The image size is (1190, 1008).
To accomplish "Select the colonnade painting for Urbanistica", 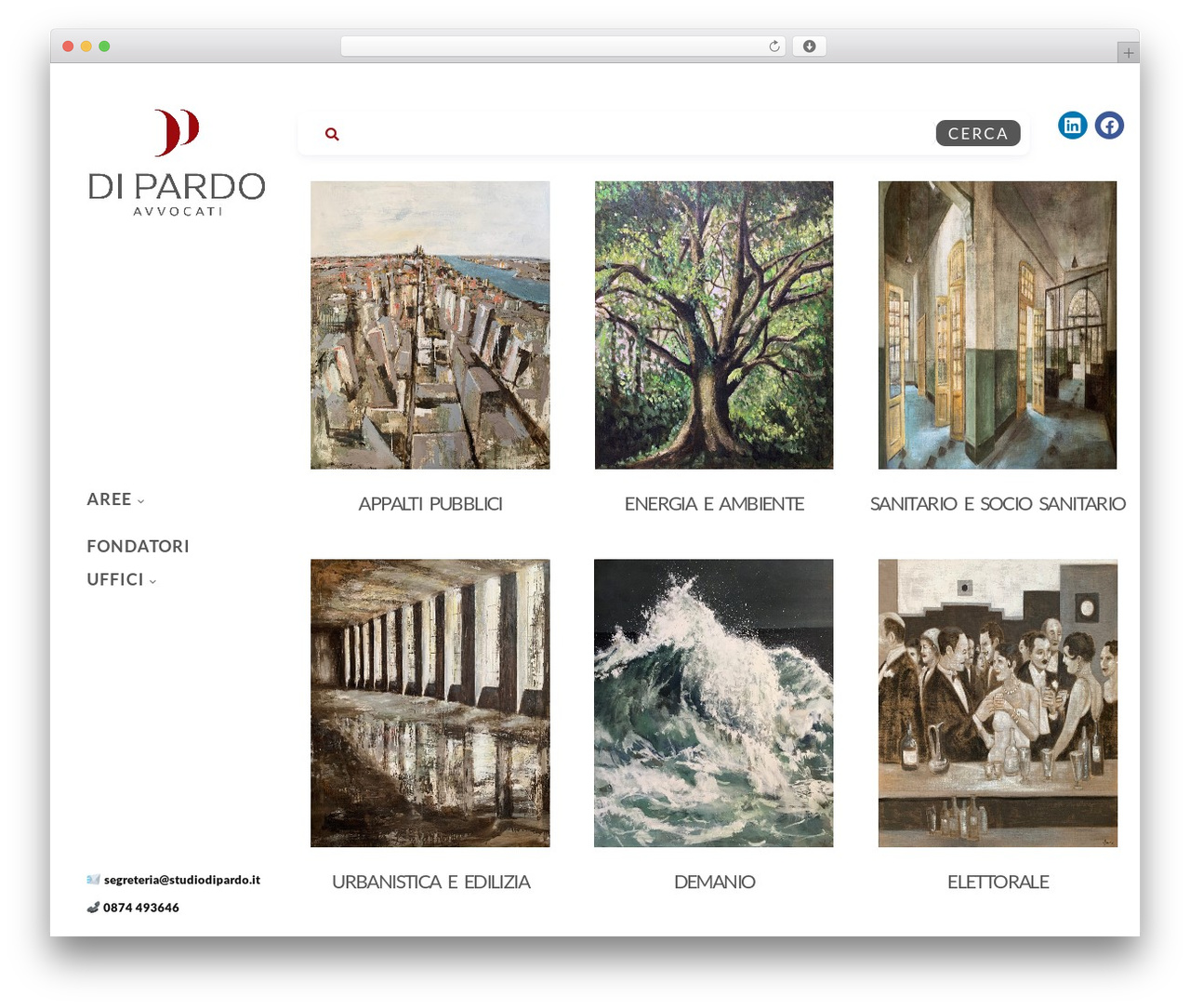I will click(430, 703).
